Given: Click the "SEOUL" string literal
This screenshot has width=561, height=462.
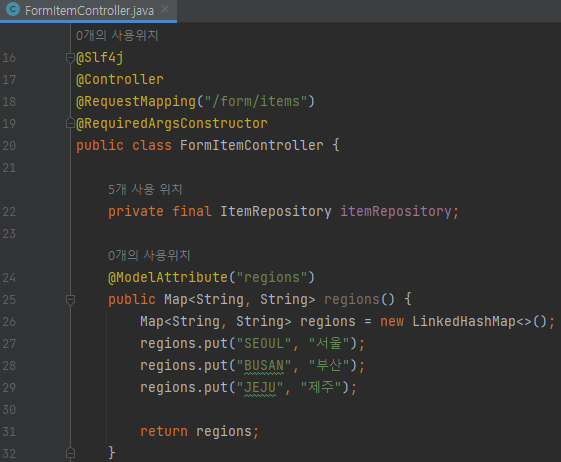Looking at the screenshot, I should (264, 344).
